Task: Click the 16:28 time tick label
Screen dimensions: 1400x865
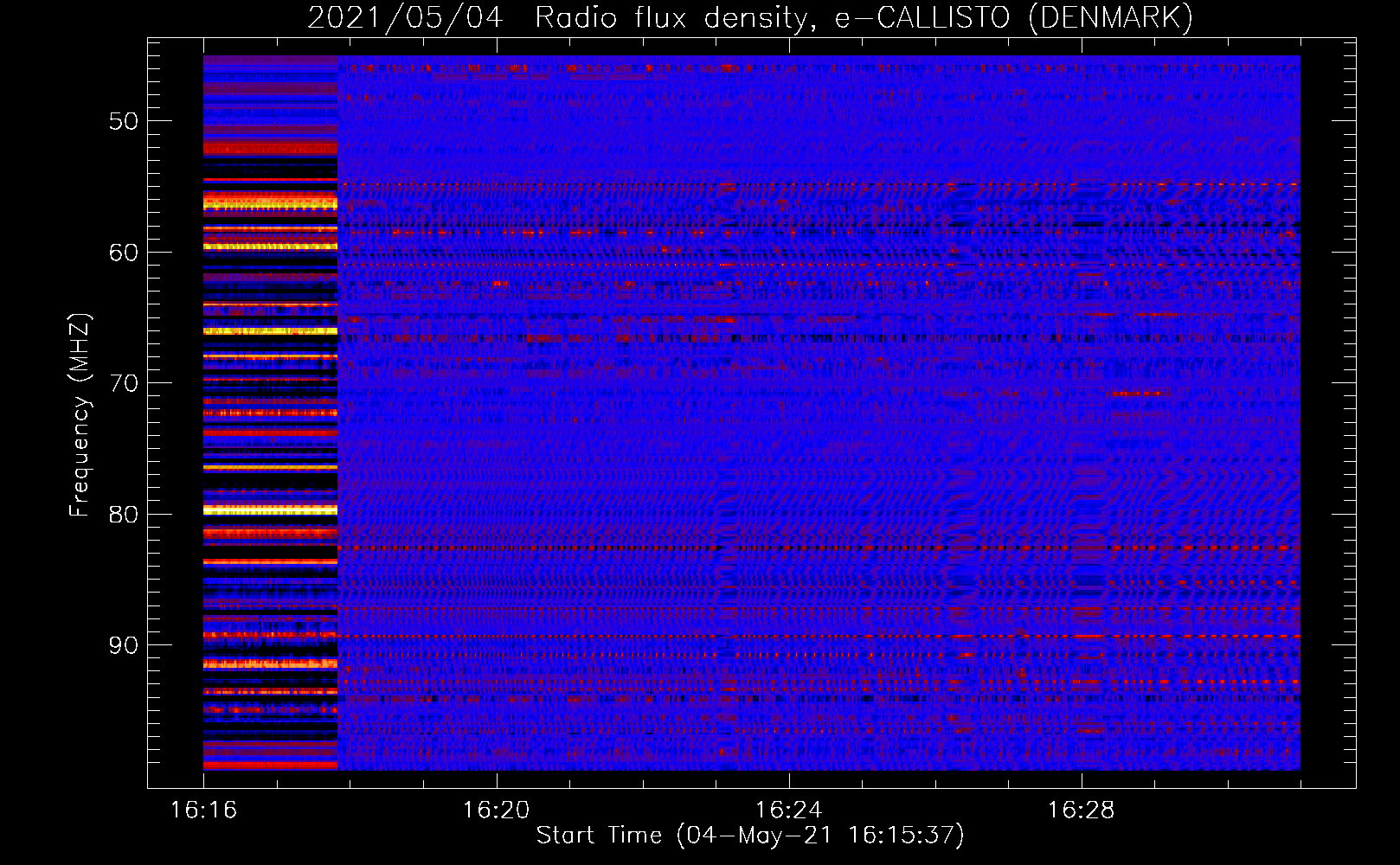Action: (1081, 811)
